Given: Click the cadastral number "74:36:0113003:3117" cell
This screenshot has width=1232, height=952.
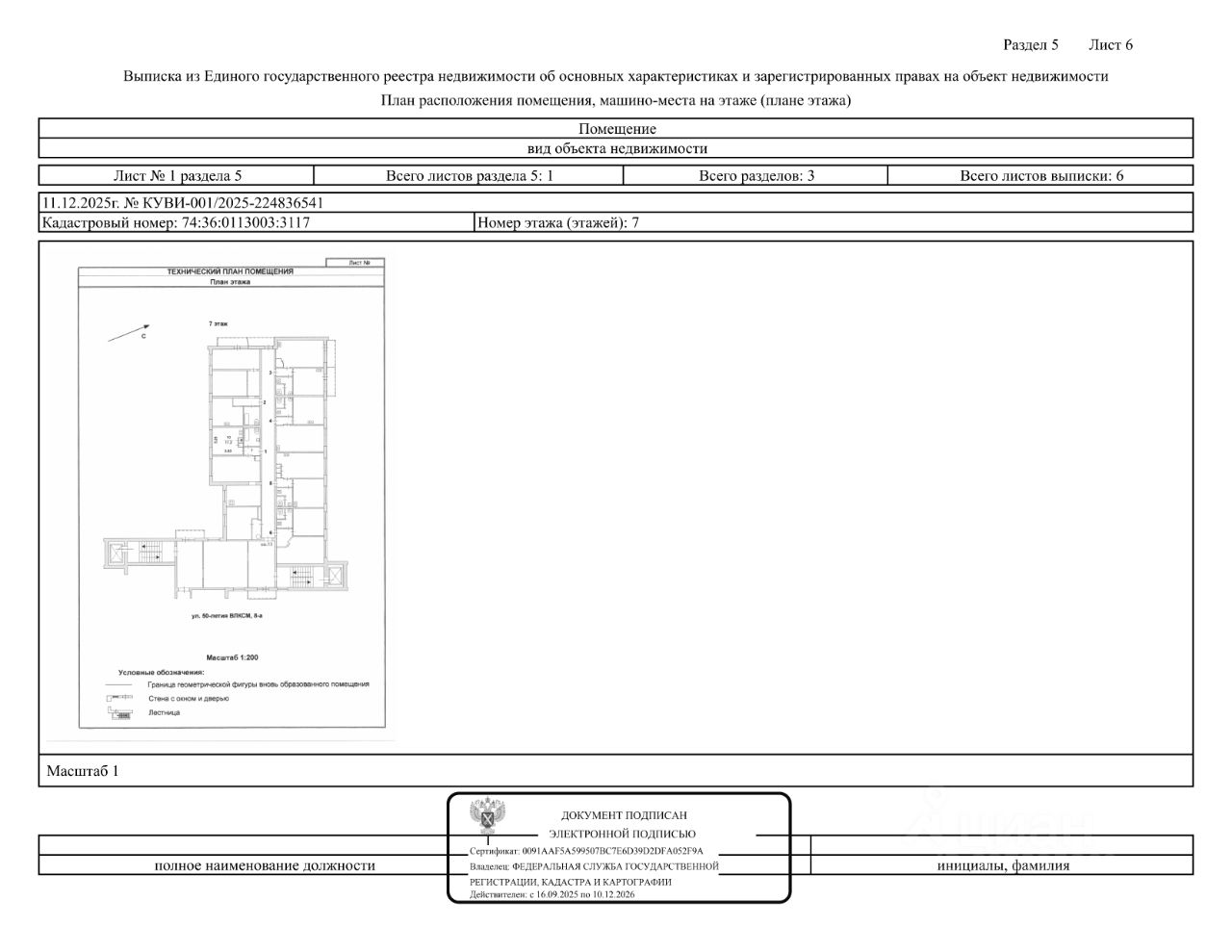Looking at the screenshot, I should (257, 222).
